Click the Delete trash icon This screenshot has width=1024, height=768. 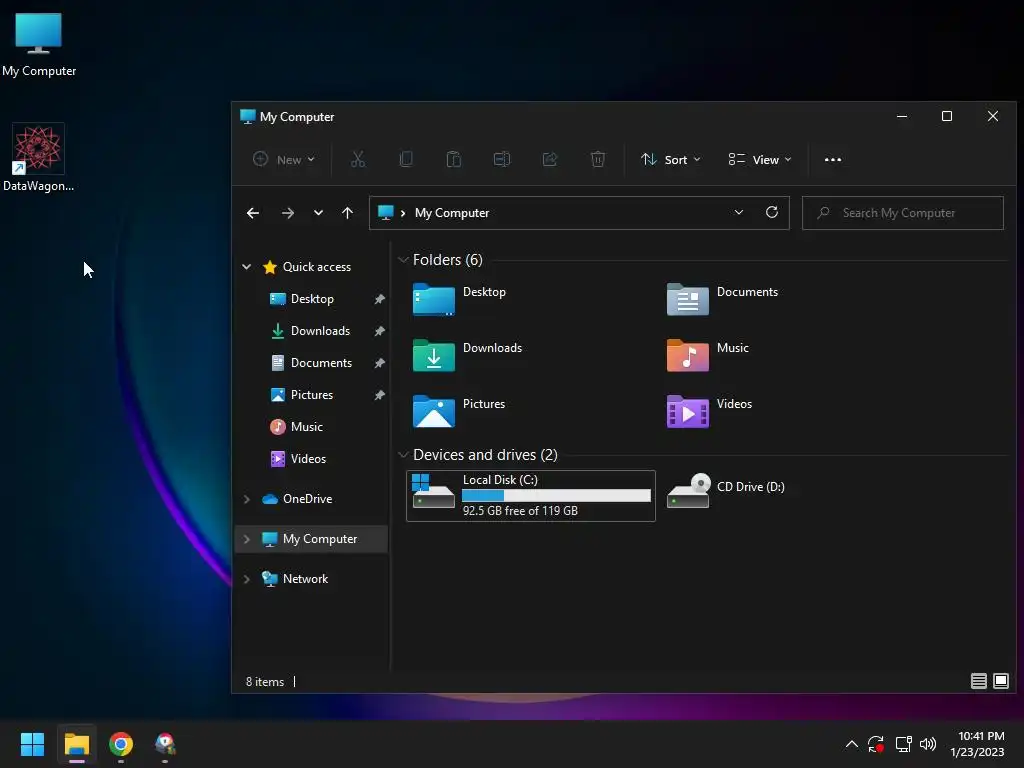[598, 159]
